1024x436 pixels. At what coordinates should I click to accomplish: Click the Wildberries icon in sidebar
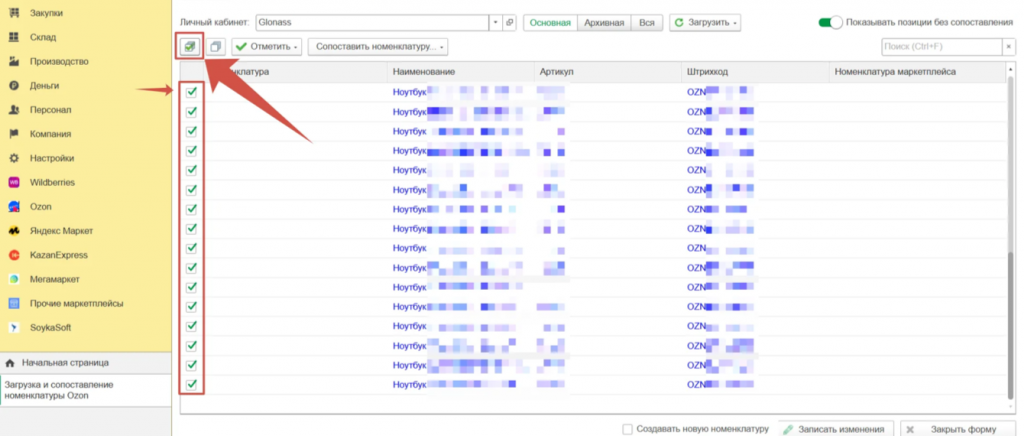[14, 182]
